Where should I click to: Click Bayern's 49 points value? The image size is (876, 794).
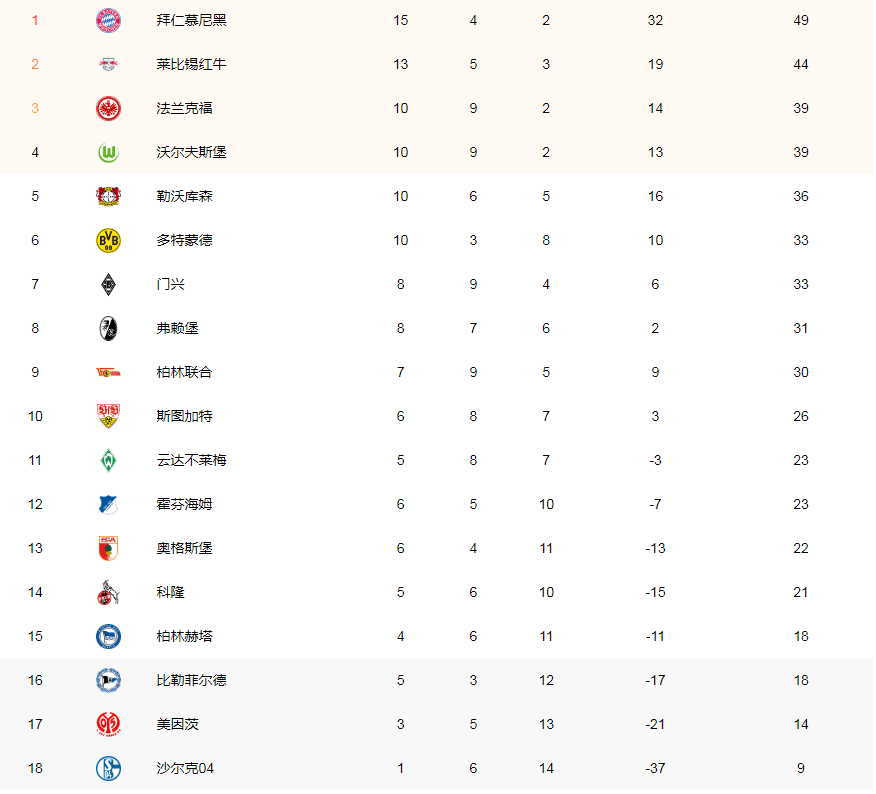(x=801, y=20)
